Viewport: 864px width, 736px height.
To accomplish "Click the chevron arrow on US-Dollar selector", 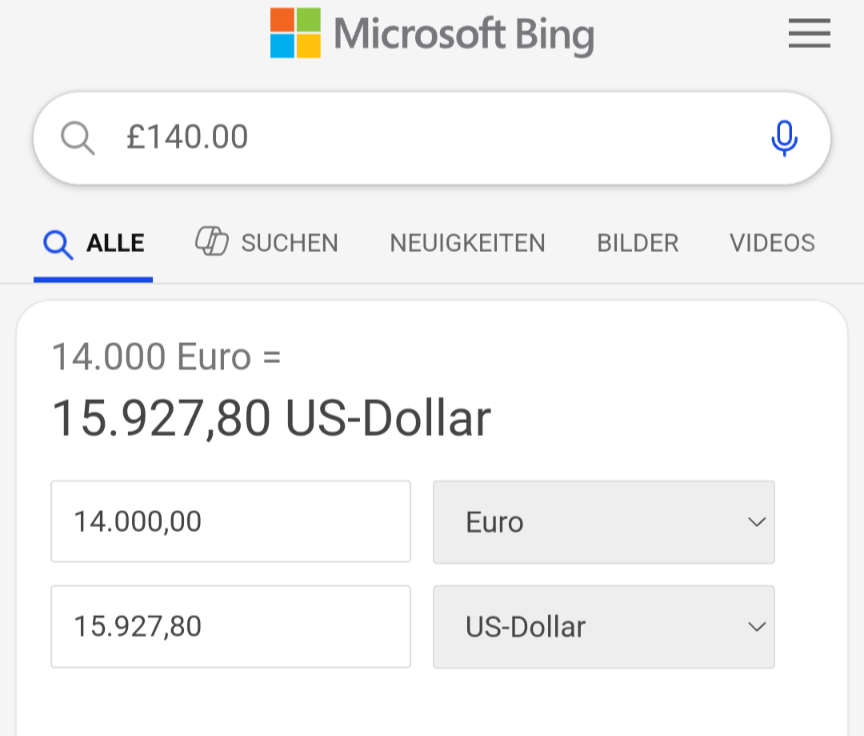I will [757, 627].
